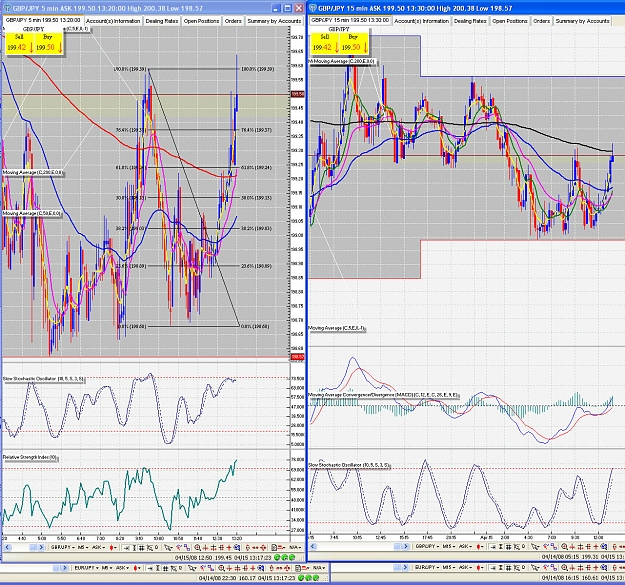Click scroll thumb in 5 min chart scrollbar
This screenshot has width=625, height=585.
(33, 548)
